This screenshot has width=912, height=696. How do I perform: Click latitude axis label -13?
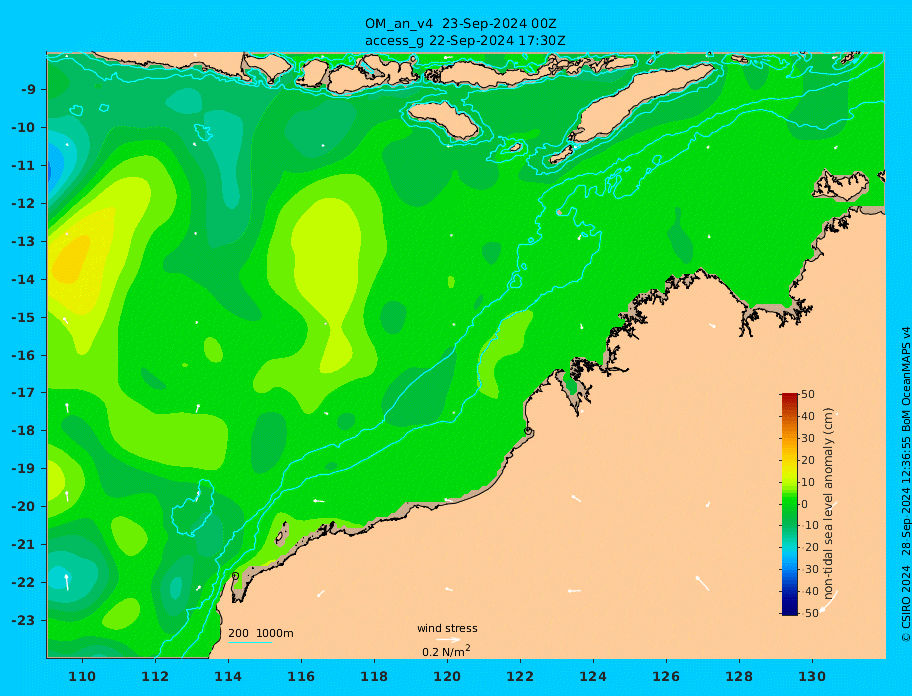[23, 241]
